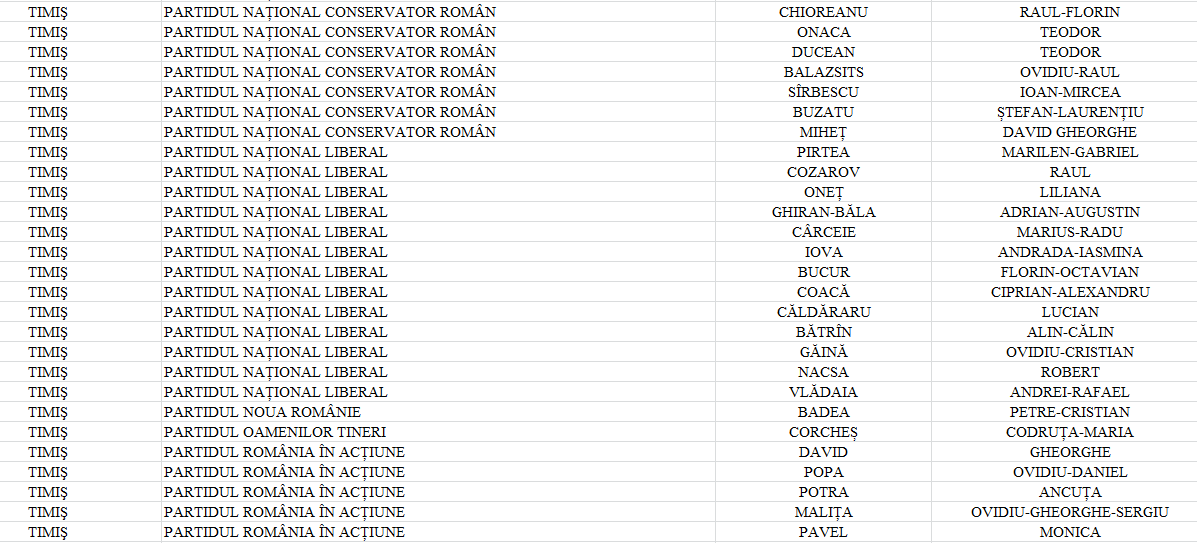Select the DAVID GHEORGHE first name cell
Image resolution: width=1197 pixels, height=543 pixels.
[1069, 132]
